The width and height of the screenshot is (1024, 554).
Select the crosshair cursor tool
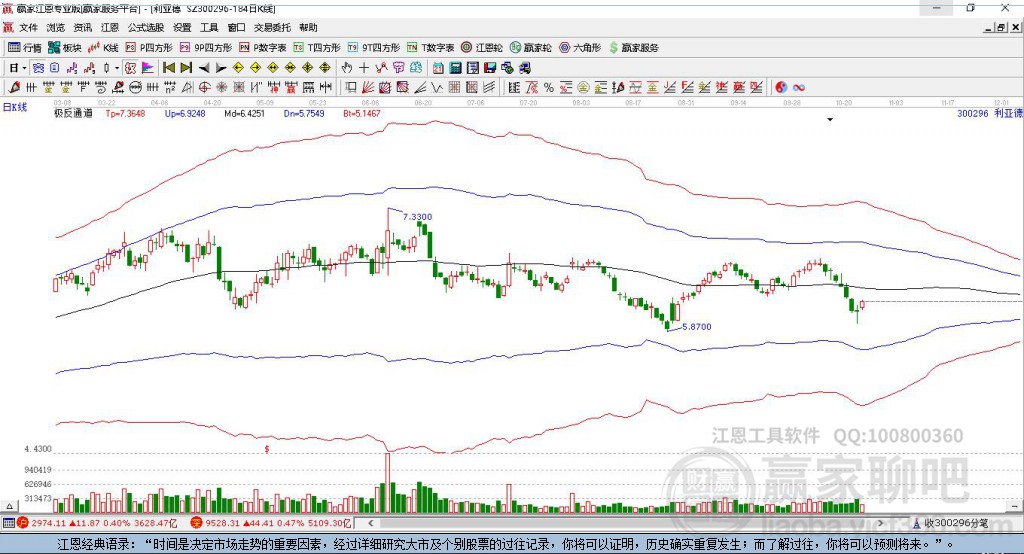pyautogui.click(x=364, y=68)
